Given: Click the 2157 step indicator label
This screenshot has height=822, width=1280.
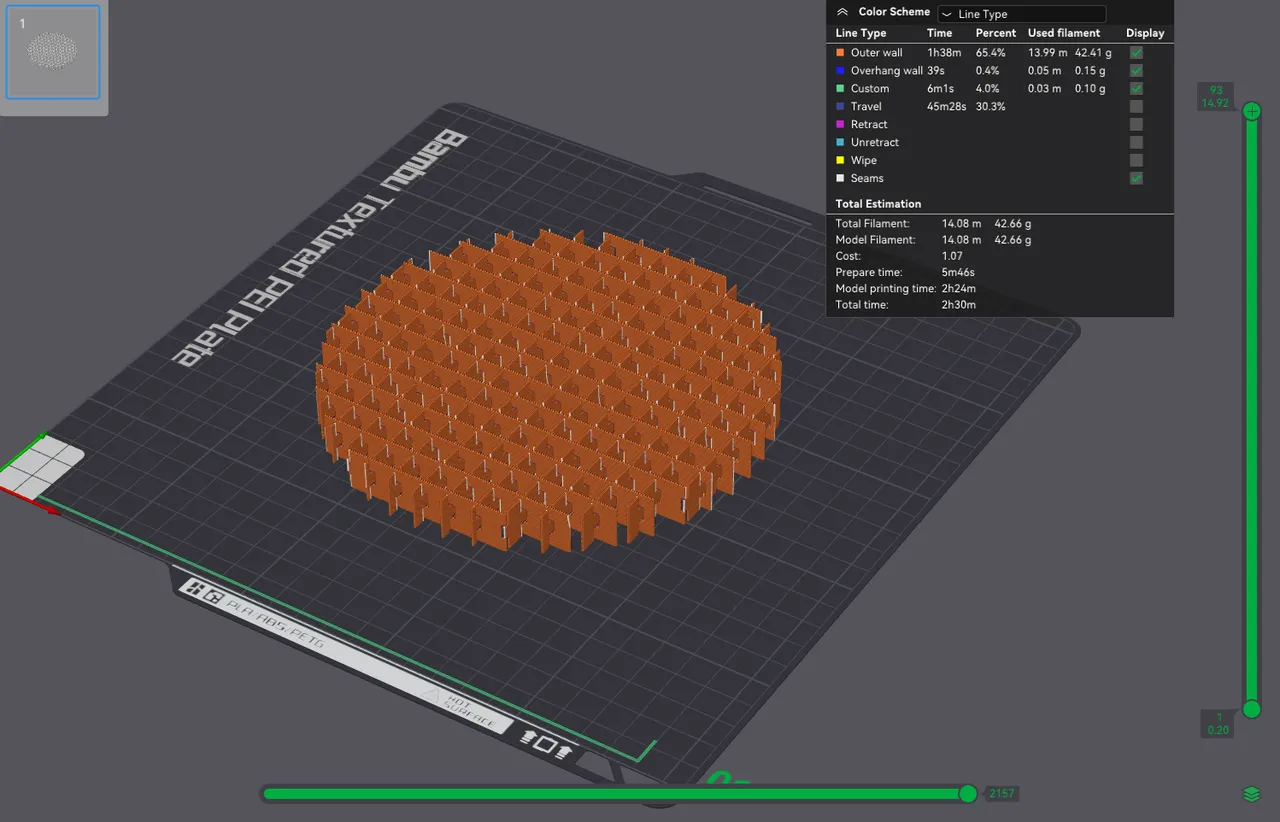Looking at the screenshot, I should click(x=1001, y=793).
